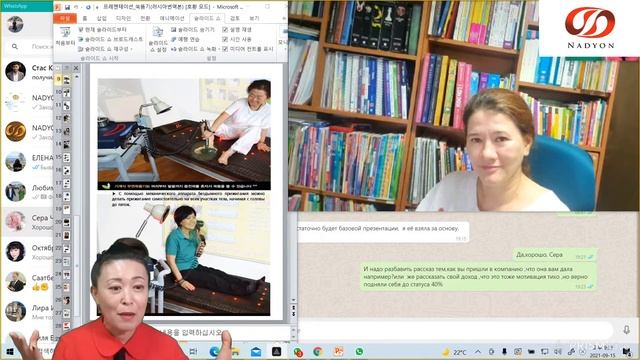Click WhatsApp message input field

(x=455, y=330)
